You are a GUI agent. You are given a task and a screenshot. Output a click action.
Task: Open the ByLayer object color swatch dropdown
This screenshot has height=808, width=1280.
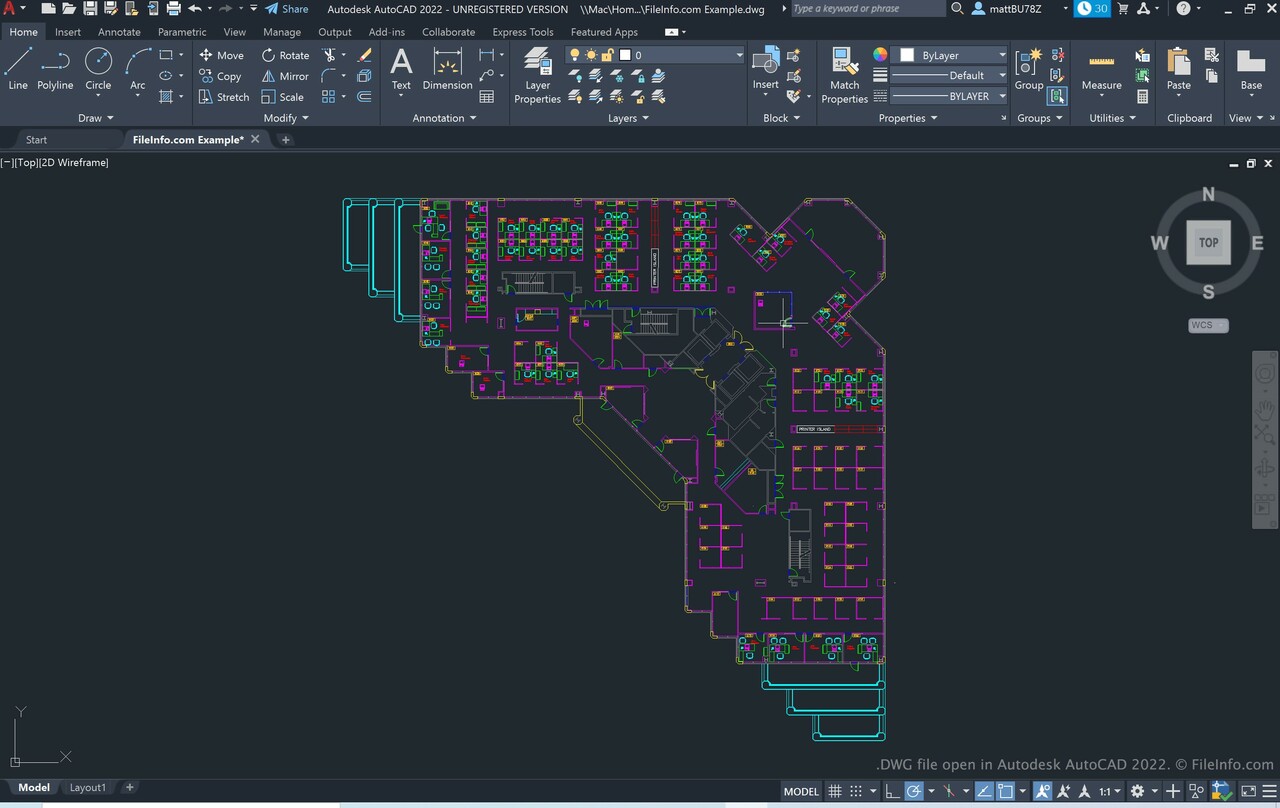click(x=952, y=55)
